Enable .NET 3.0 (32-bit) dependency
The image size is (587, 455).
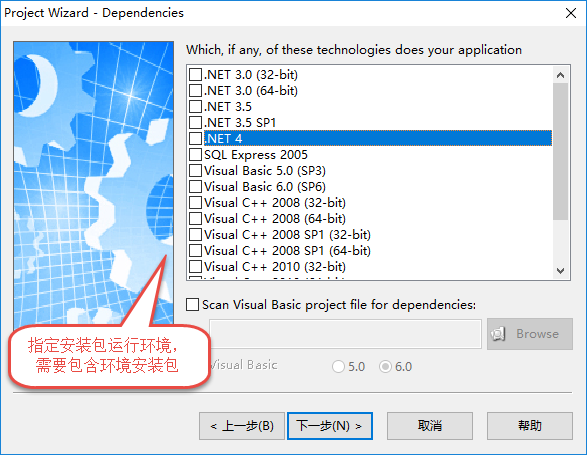tap(195, 75)
